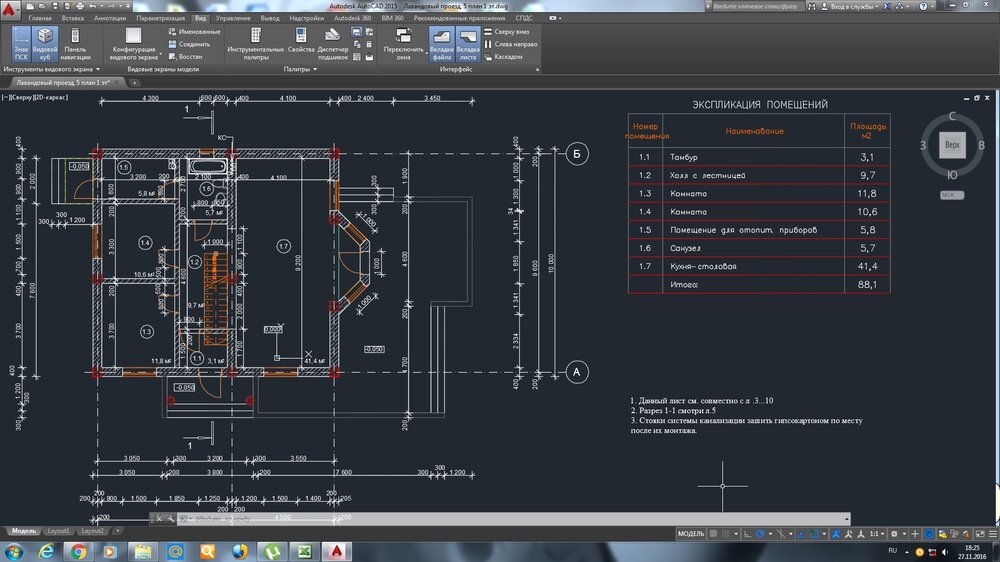Viewport: 1000px width, 562px height.
Task: Open Sheet Set Manager (Диспетчер подшивок)
Action: tap(333, 44)
